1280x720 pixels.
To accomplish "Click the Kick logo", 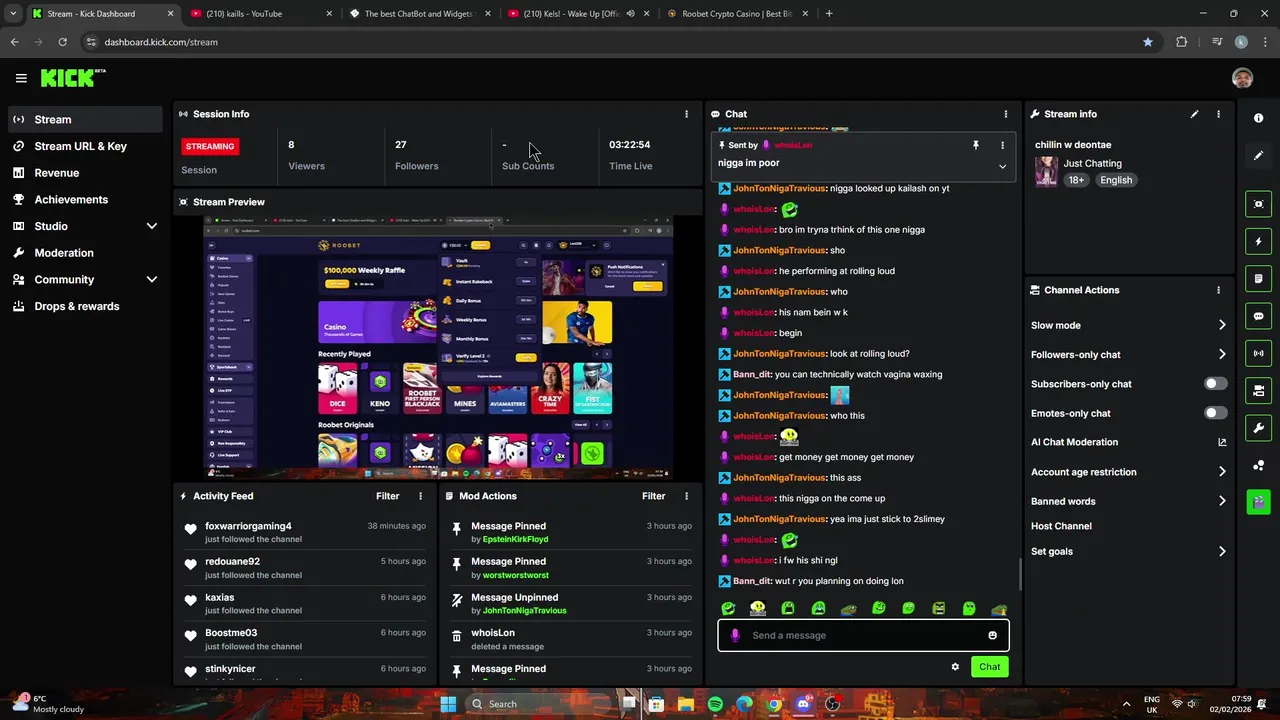I will pyautogui.click(x=72, y=78).
